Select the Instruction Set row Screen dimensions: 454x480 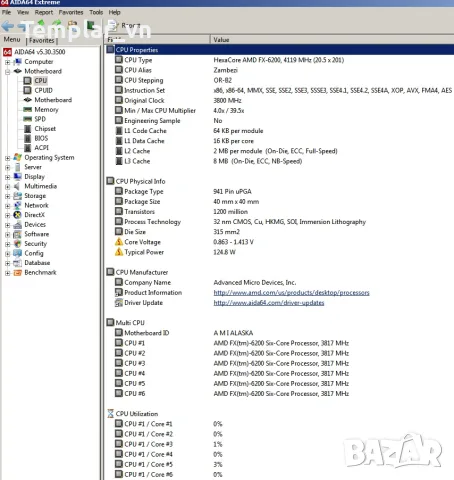(280, 90)
